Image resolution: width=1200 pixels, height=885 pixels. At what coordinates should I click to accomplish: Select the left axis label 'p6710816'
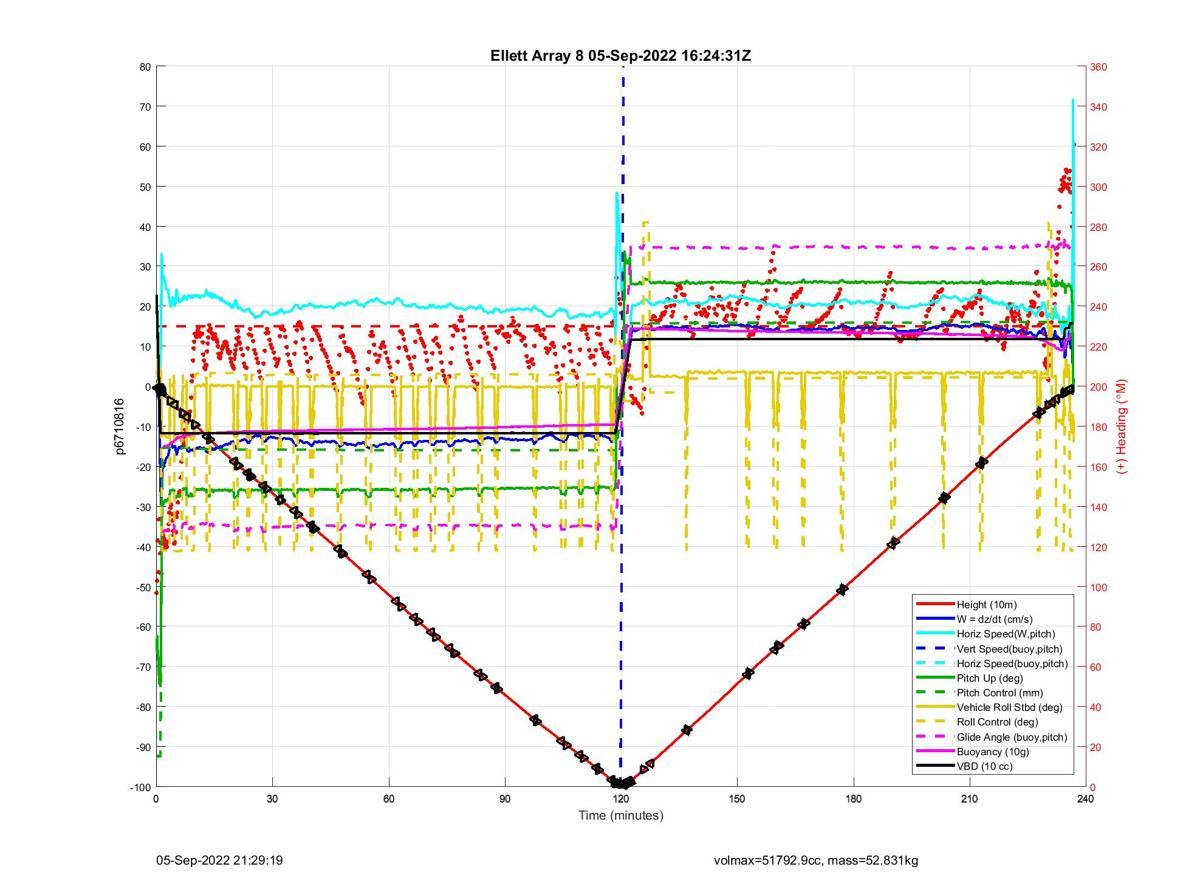pyautogui.click(x=119, y=426)
